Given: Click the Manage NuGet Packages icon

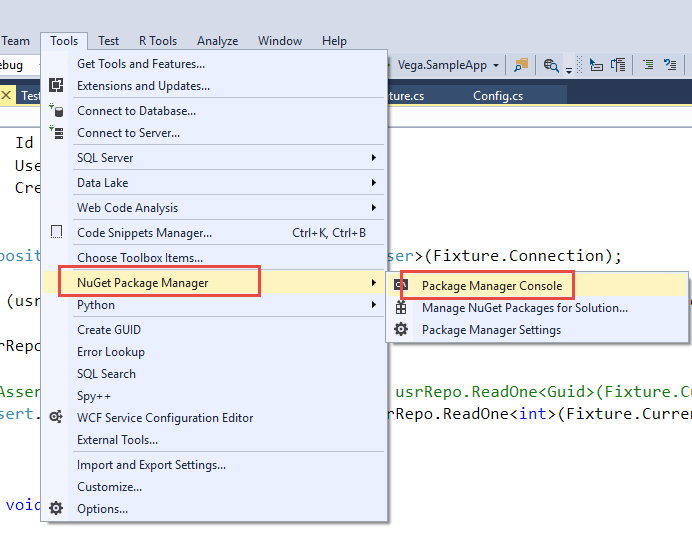Looking at the screenshot, I should tap(402, 308).
